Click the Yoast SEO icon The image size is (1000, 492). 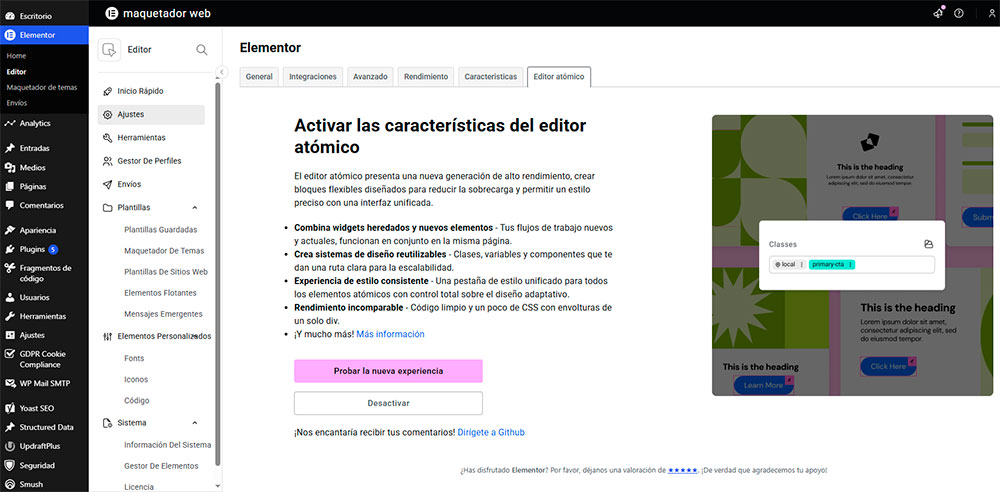click(10, 408)
